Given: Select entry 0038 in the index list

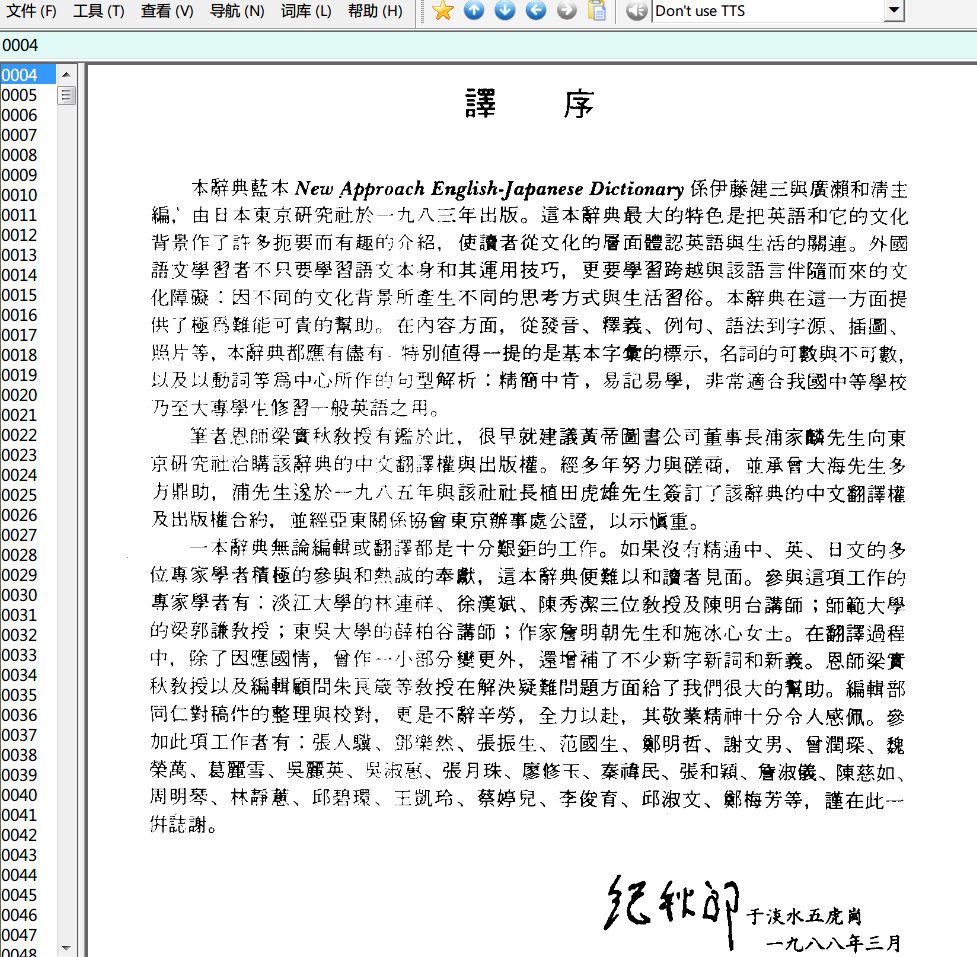Looking at the screenshot, I should (x=28, y=755).
